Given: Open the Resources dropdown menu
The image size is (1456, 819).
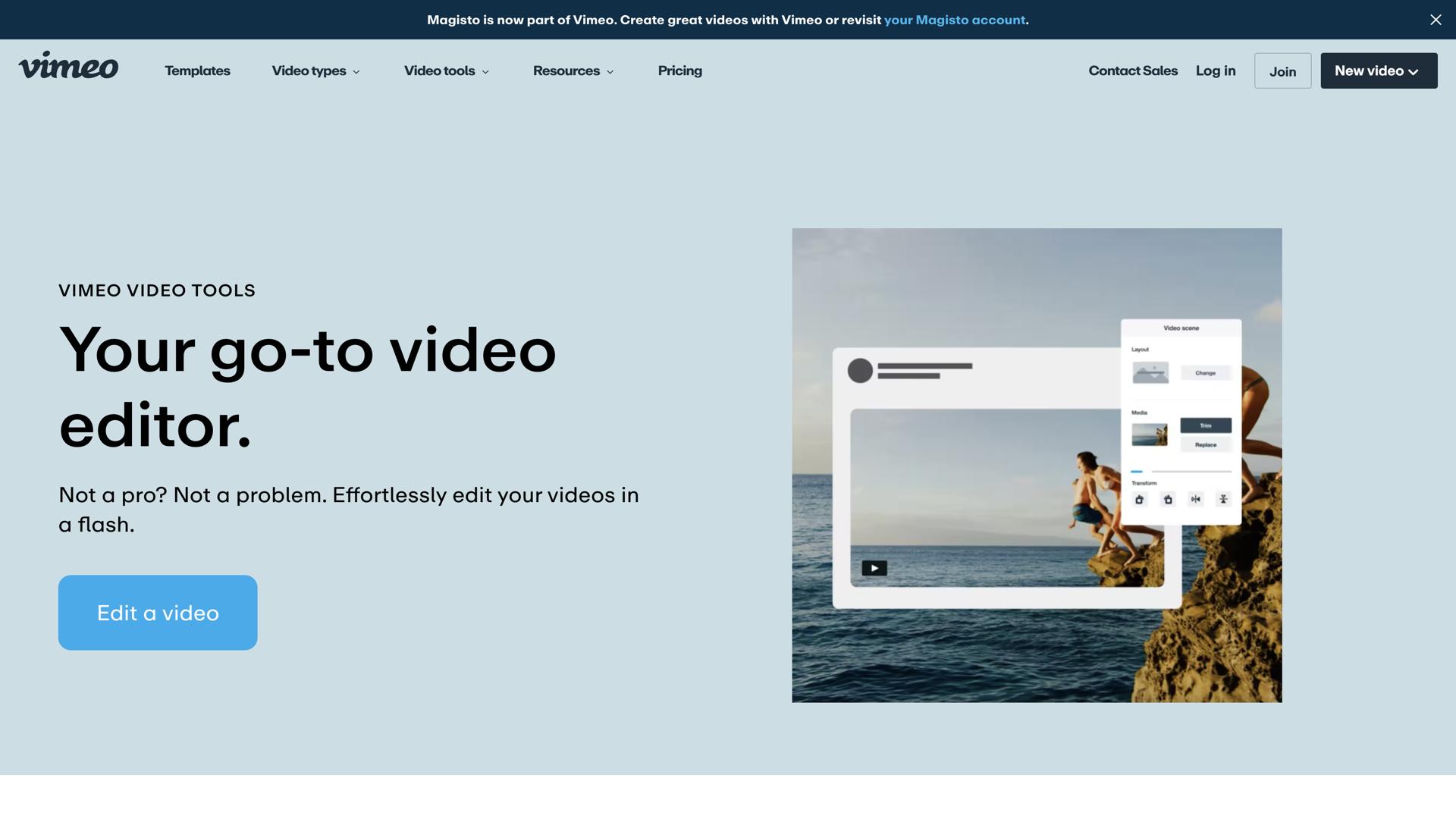Looking at the screenshot, I should tap(573, 71).
